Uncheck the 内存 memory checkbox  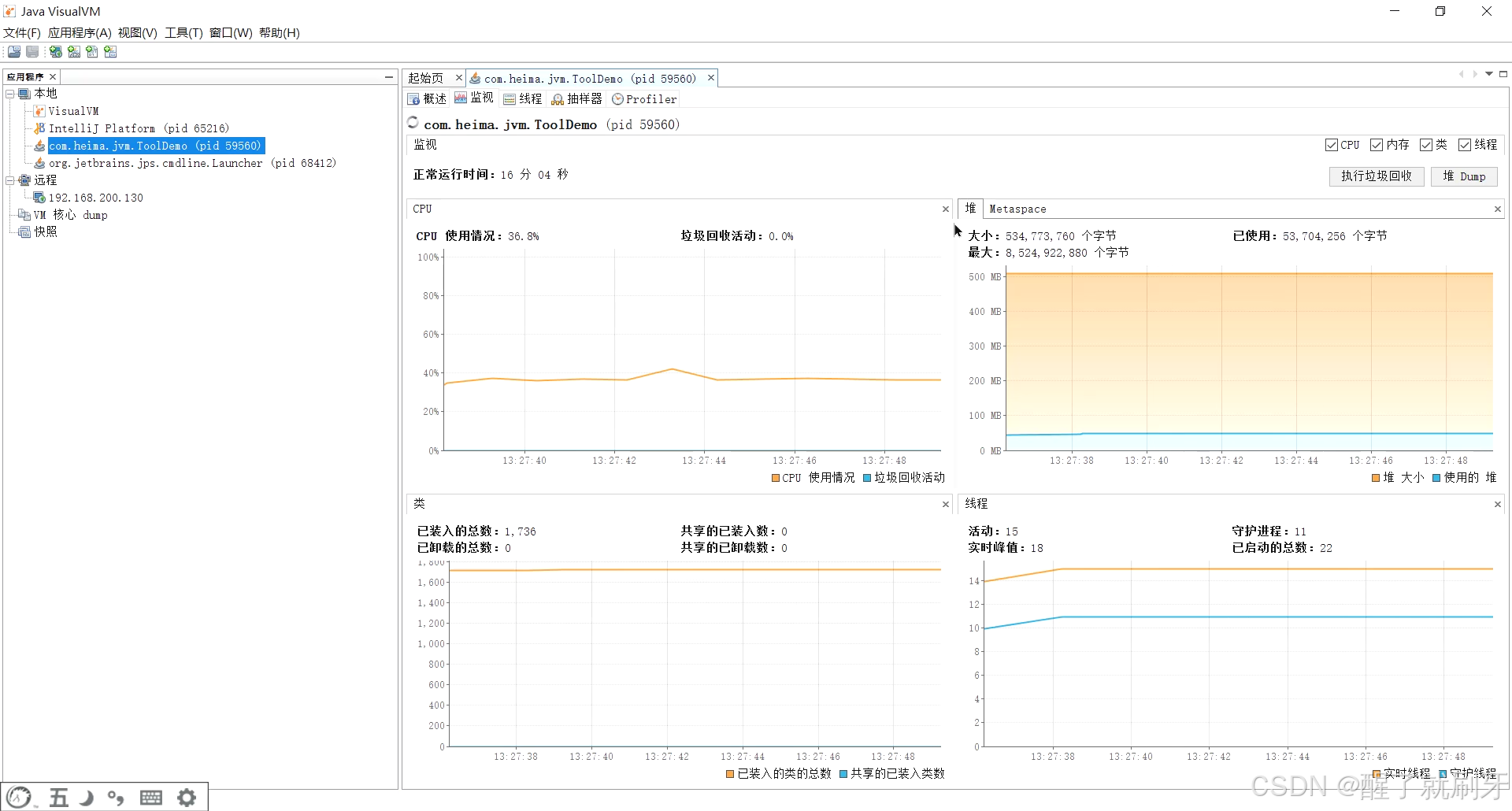pyautogui.click(x=1377, y=145)
